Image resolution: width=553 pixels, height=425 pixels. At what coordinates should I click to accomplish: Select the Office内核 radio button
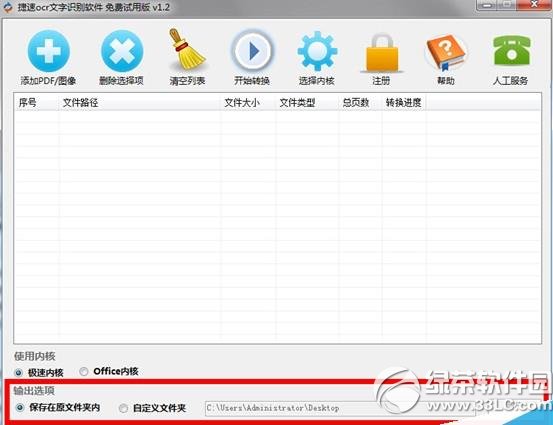tap(84, 371)
